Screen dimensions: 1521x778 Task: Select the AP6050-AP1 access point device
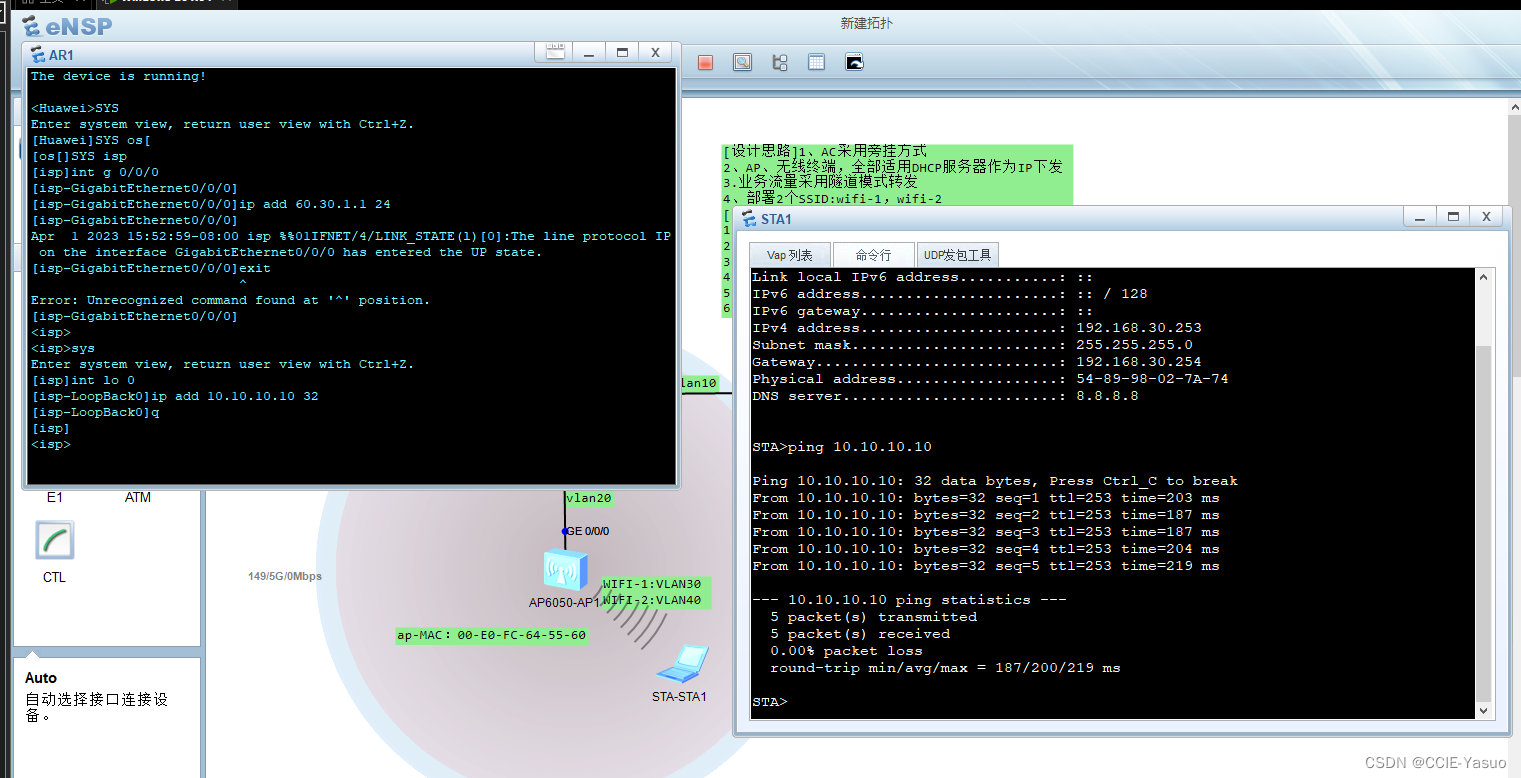[566, 570]
